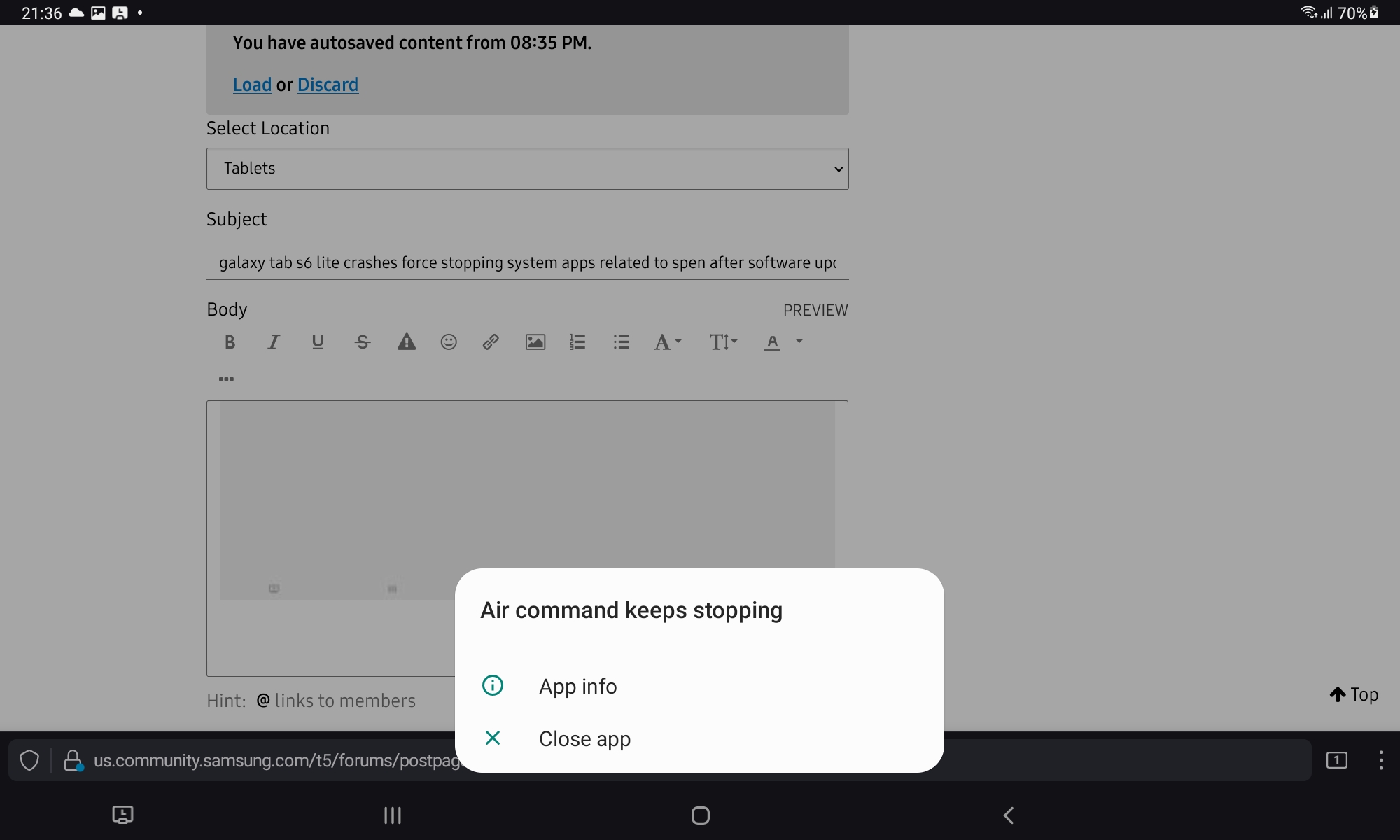Click the Insert Image icon
Screen dimensions: 1400x840
535,342
